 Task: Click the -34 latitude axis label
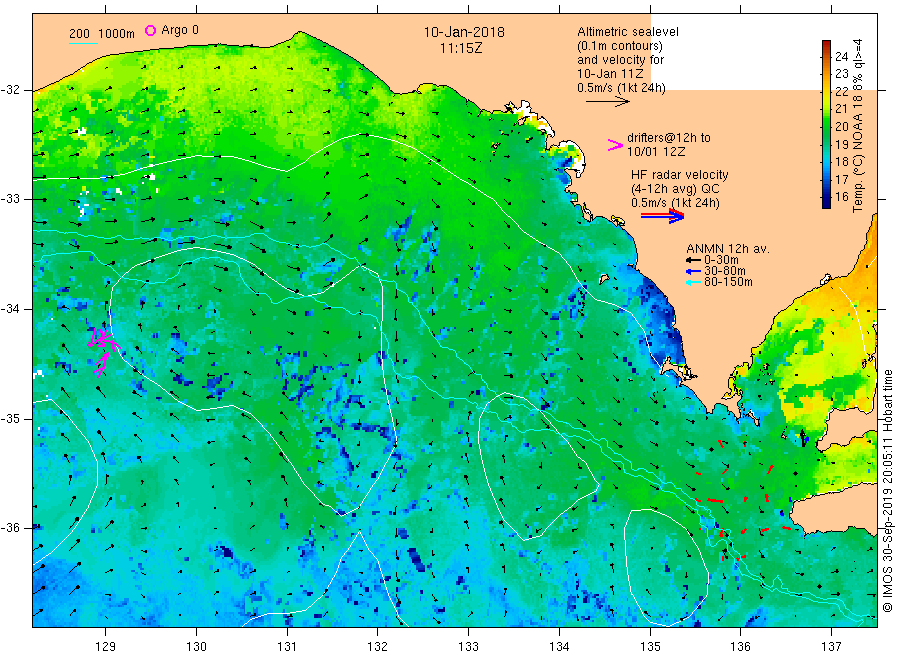coord(10,309)
